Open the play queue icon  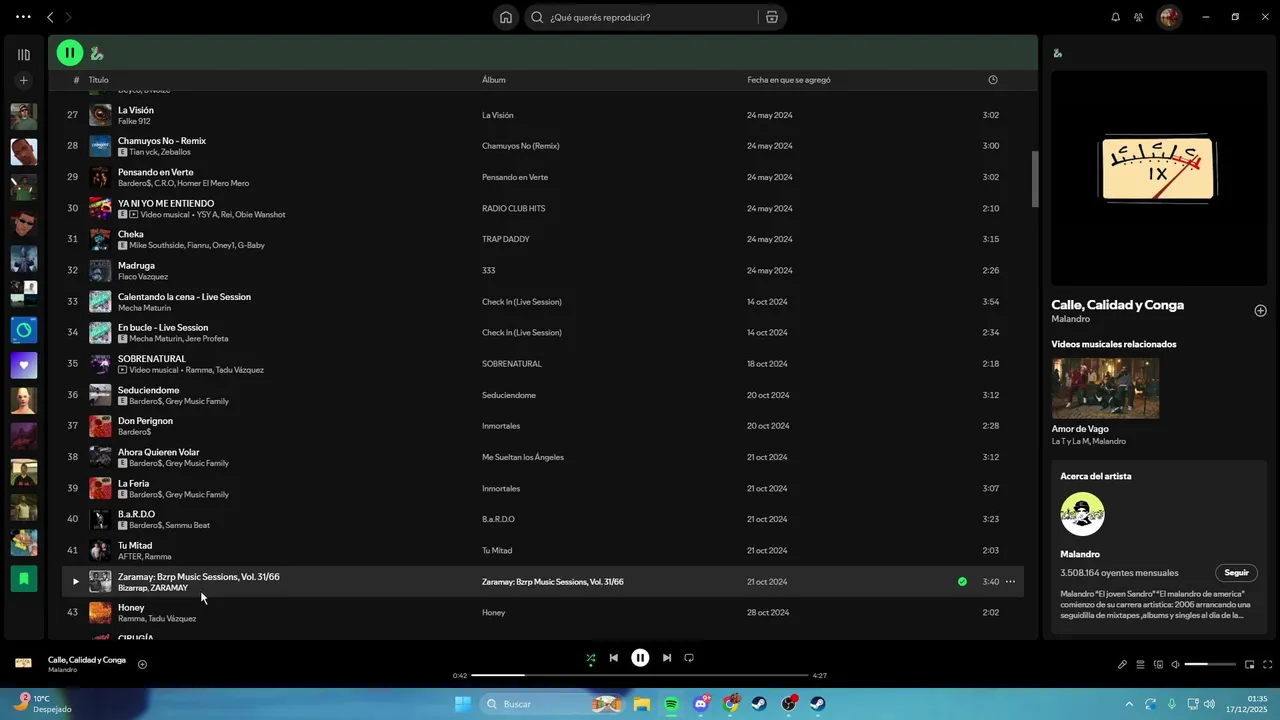click(1140, 664)
